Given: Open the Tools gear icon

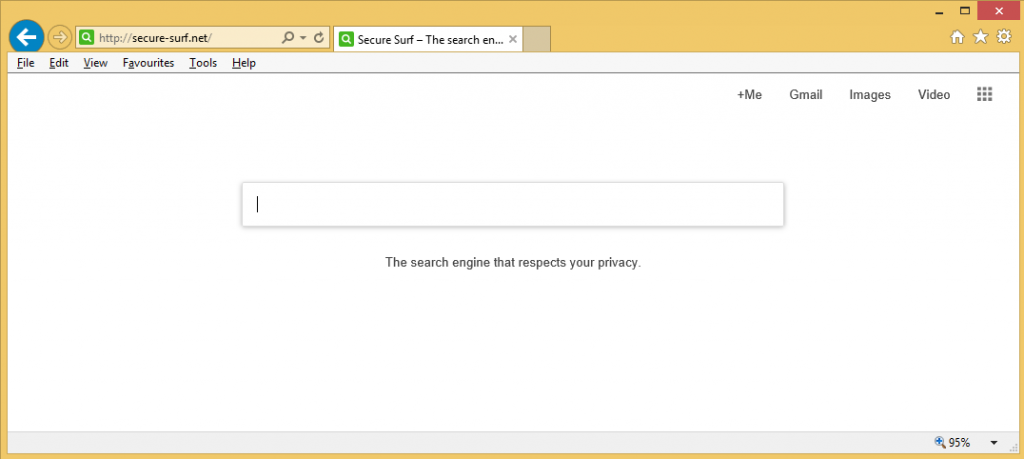Looking at the screenshot, I should click(x=1004, y=37).
